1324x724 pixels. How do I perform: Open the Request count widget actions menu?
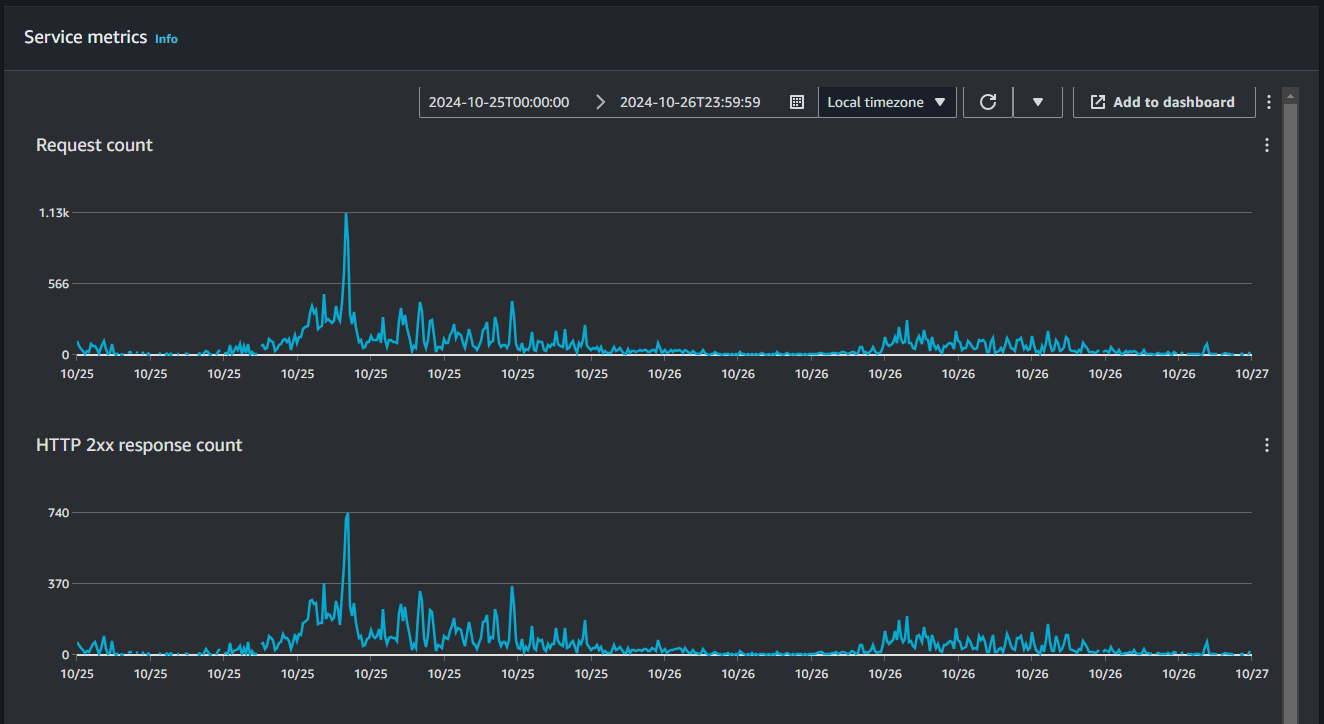tap(1267, 145)
